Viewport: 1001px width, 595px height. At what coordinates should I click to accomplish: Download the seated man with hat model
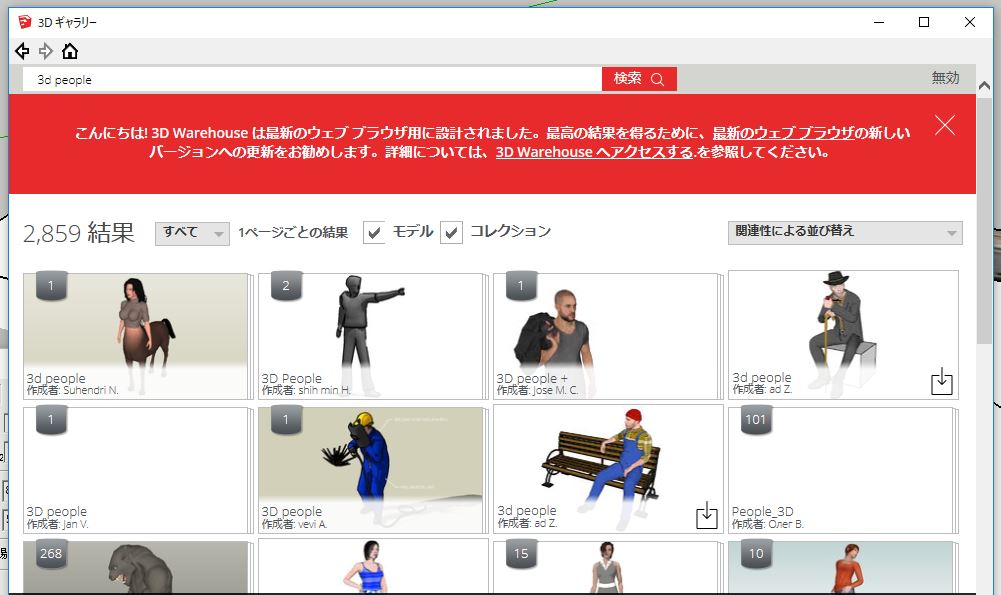942,381
